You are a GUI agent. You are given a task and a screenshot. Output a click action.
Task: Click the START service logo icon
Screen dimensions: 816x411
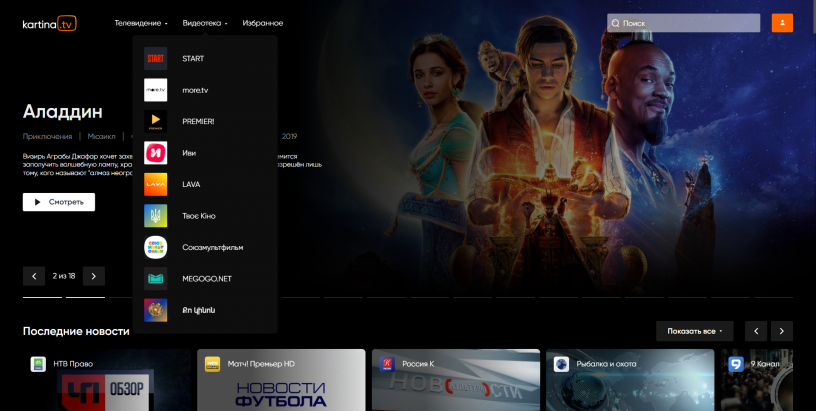point(155,58)
